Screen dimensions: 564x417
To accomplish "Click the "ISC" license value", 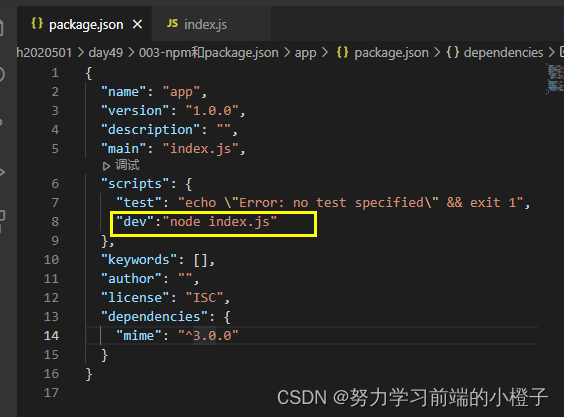I will 204,298.
